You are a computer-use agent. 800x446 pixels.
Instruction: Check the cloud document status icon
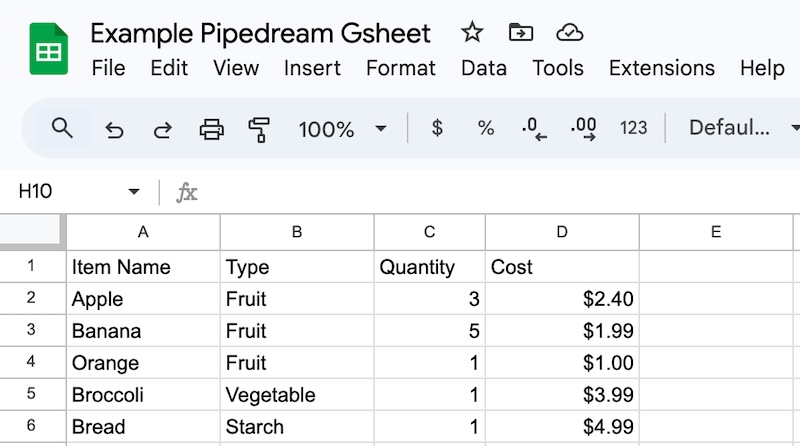[x=570, y=33]
